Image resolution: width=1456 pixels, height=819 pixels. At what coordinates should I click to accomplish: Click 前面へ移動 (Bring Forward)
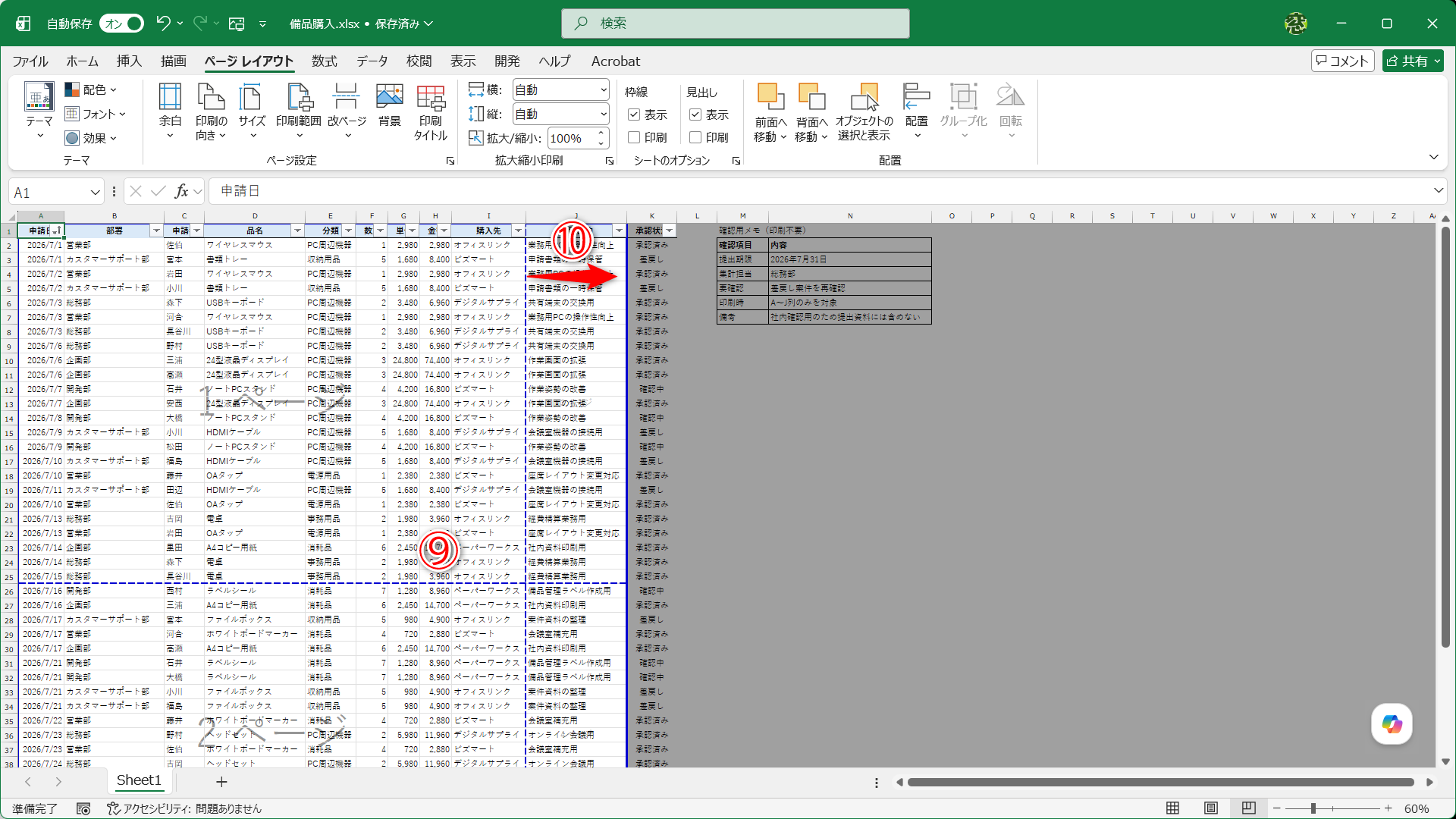coord(770,111)
